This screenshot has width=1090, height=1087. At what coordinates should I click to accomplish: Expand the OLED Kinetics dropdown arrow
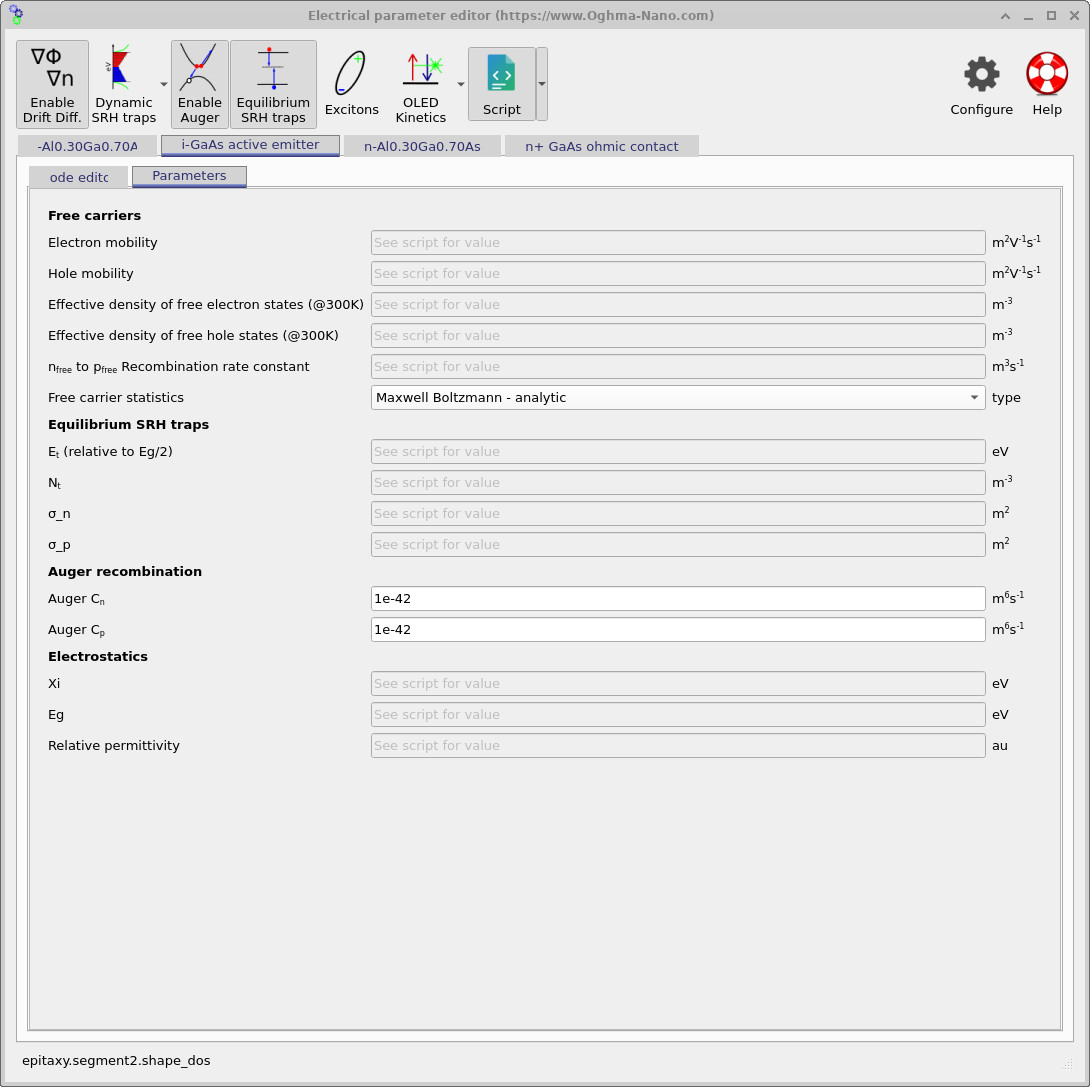point(461,84)
